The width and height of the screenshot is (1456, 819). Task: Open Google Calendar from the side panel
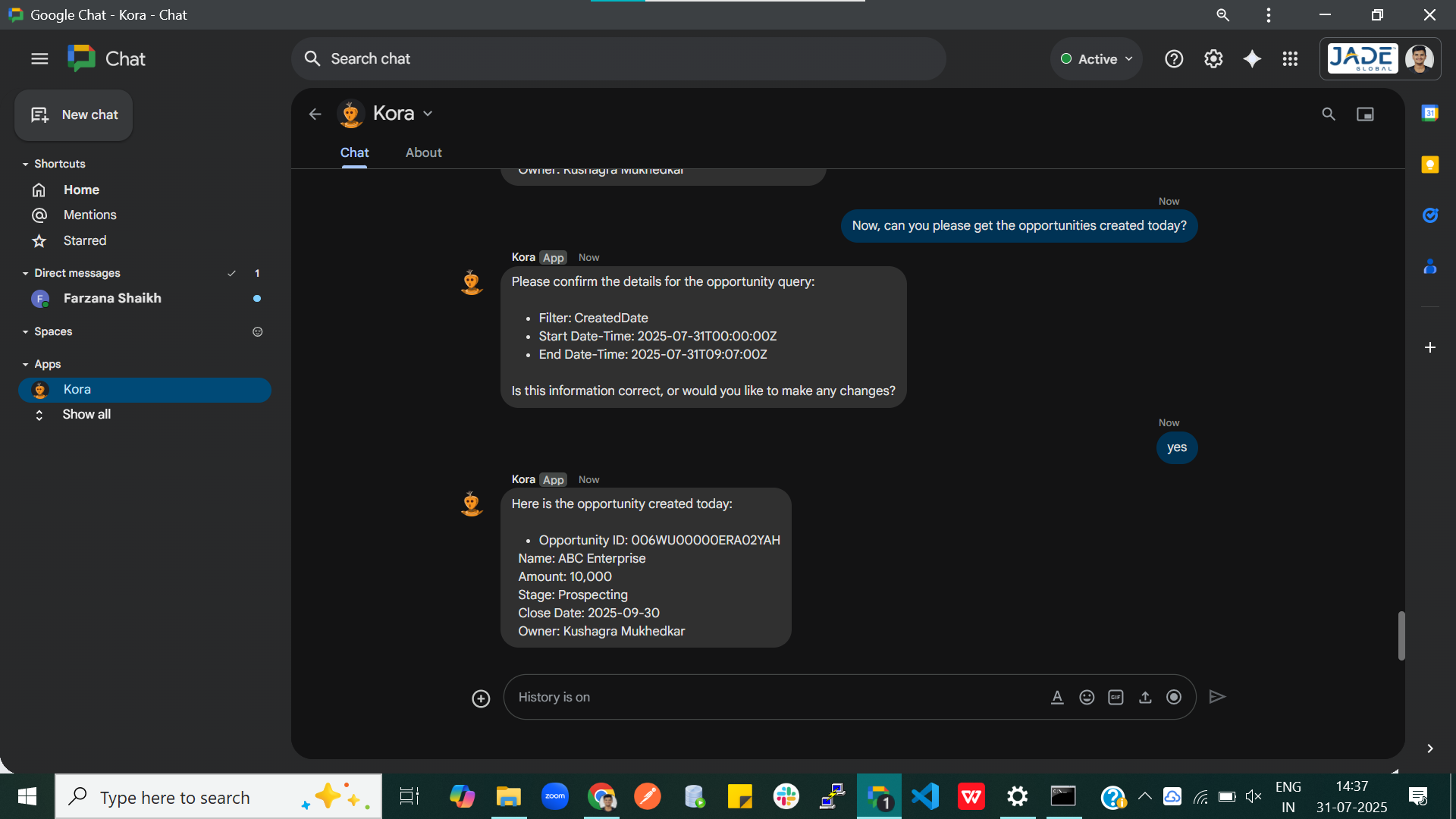click(x=1430, y=112)
